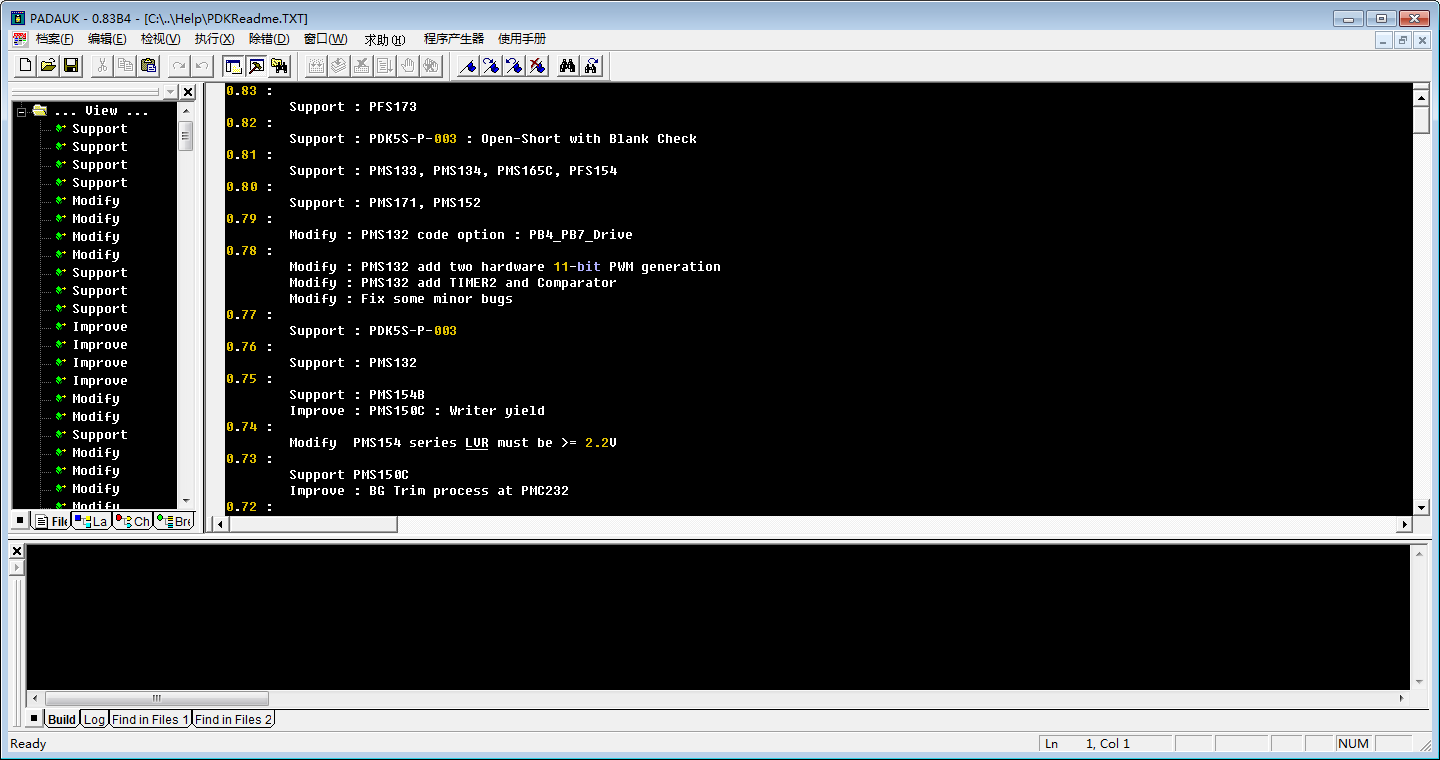
Task: Switch to the La tab in workspace panel
Action: [91, 521]
